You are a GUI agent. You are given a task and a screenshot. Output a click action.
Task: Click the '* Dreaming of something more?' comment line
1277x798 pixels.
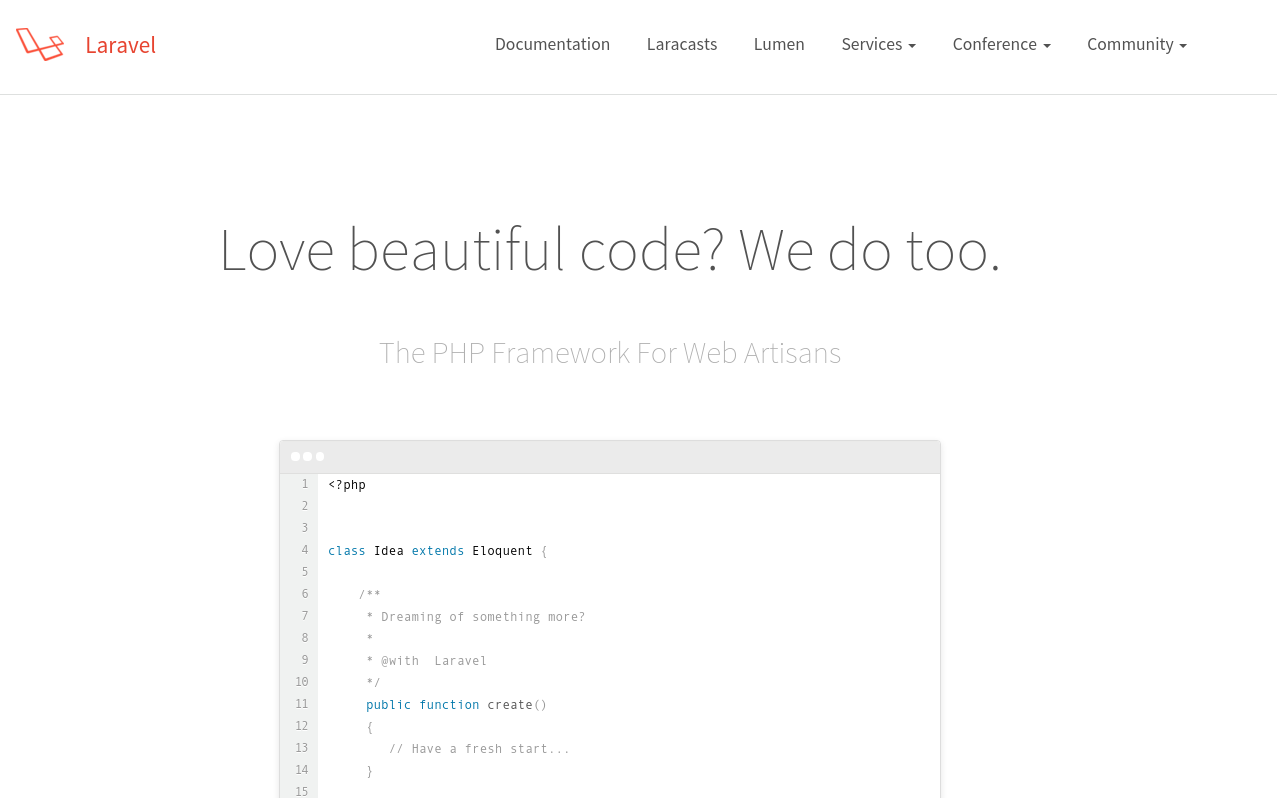click(x=475, y=617)
